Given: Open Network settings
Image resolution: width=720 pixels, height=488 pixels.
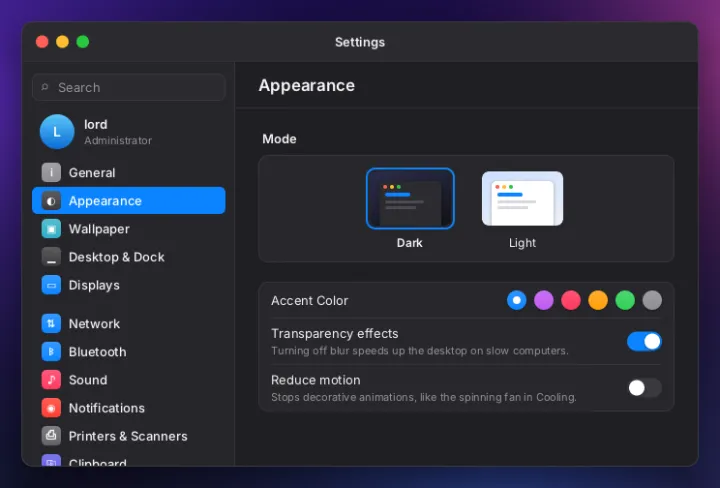Looking at the screenshot, I should 129,324.
